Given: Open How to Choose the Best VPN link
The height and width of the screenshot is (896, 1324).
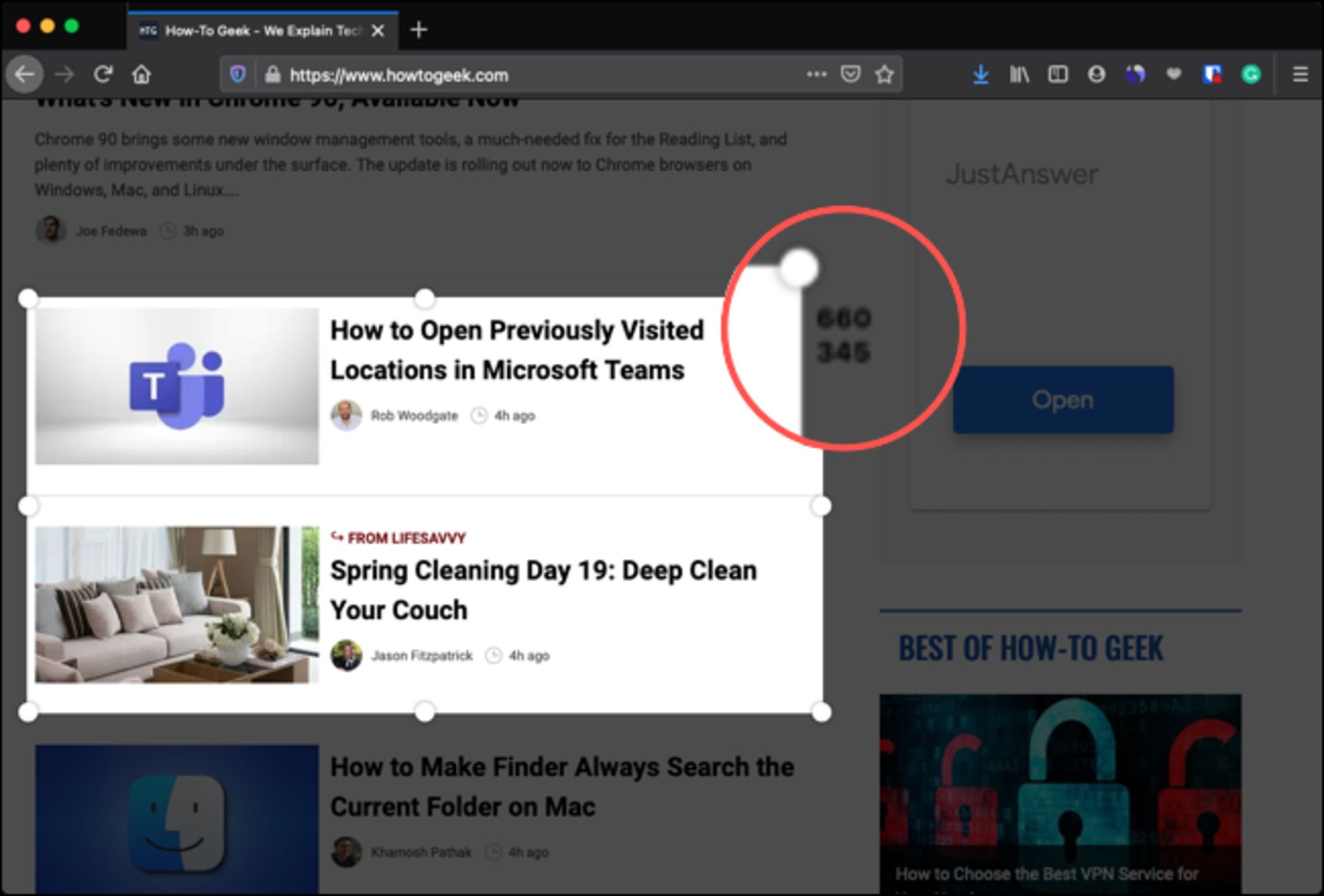Looking at the screenshot, I should (x=1047, y=874).
